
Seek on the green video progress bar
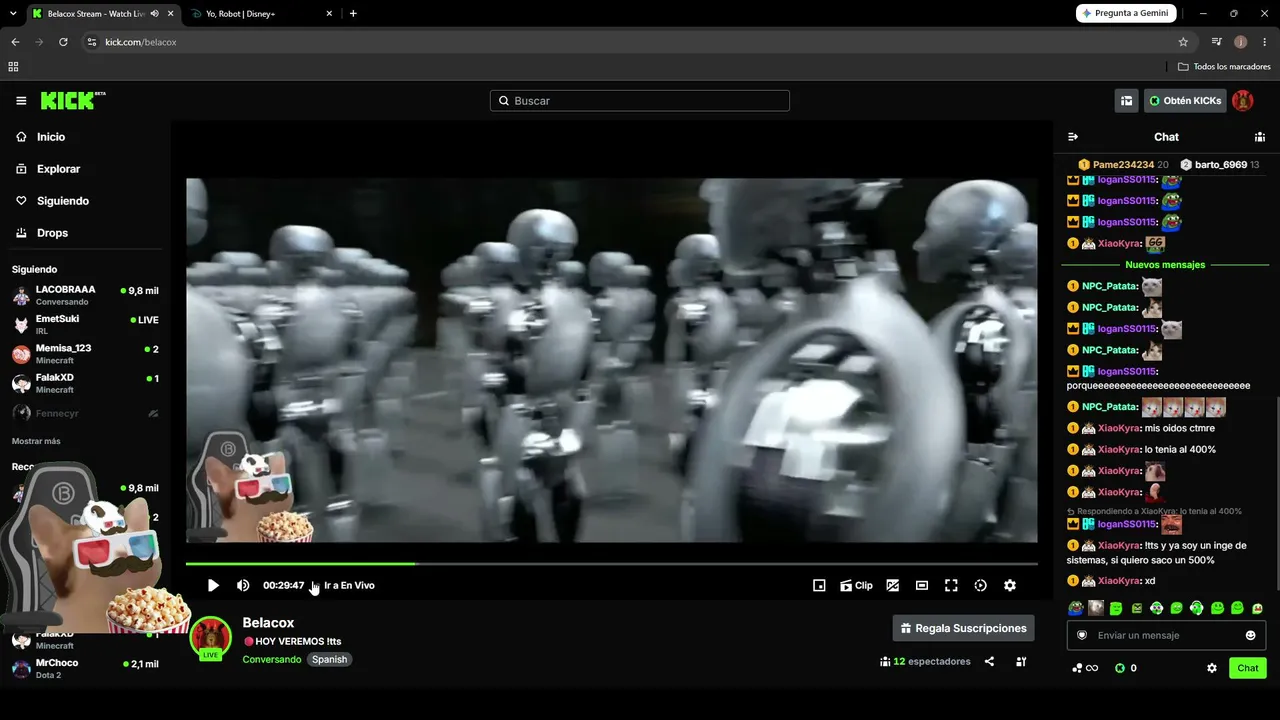click(x=611, y=564)
